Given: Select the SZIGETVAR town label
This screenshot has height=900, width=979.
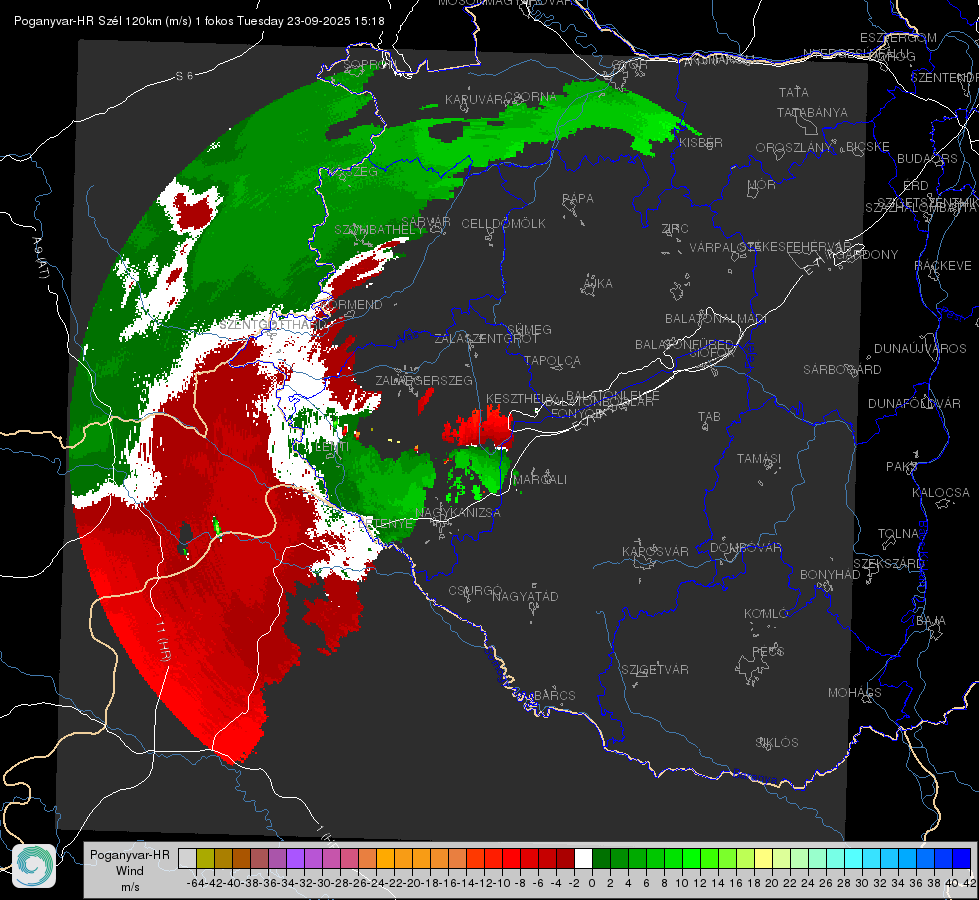Looking at the screenshot, I should pos(655,670).
